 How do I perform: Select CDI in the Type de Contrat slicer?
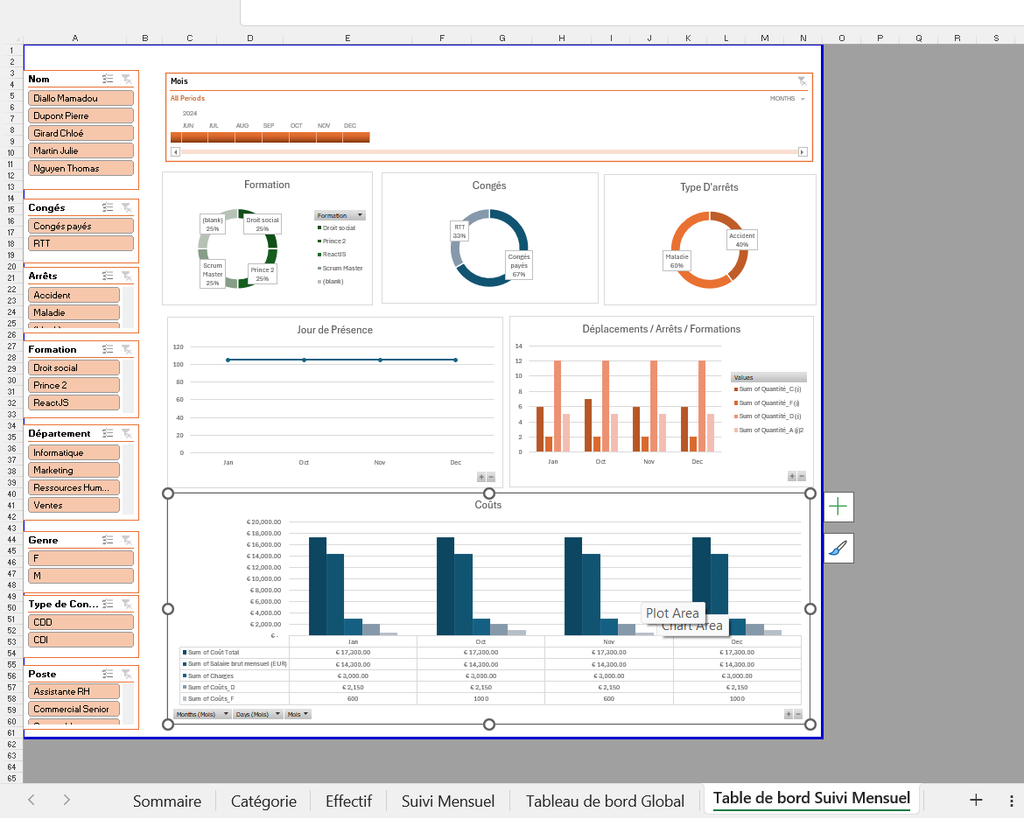coord(80,638)
